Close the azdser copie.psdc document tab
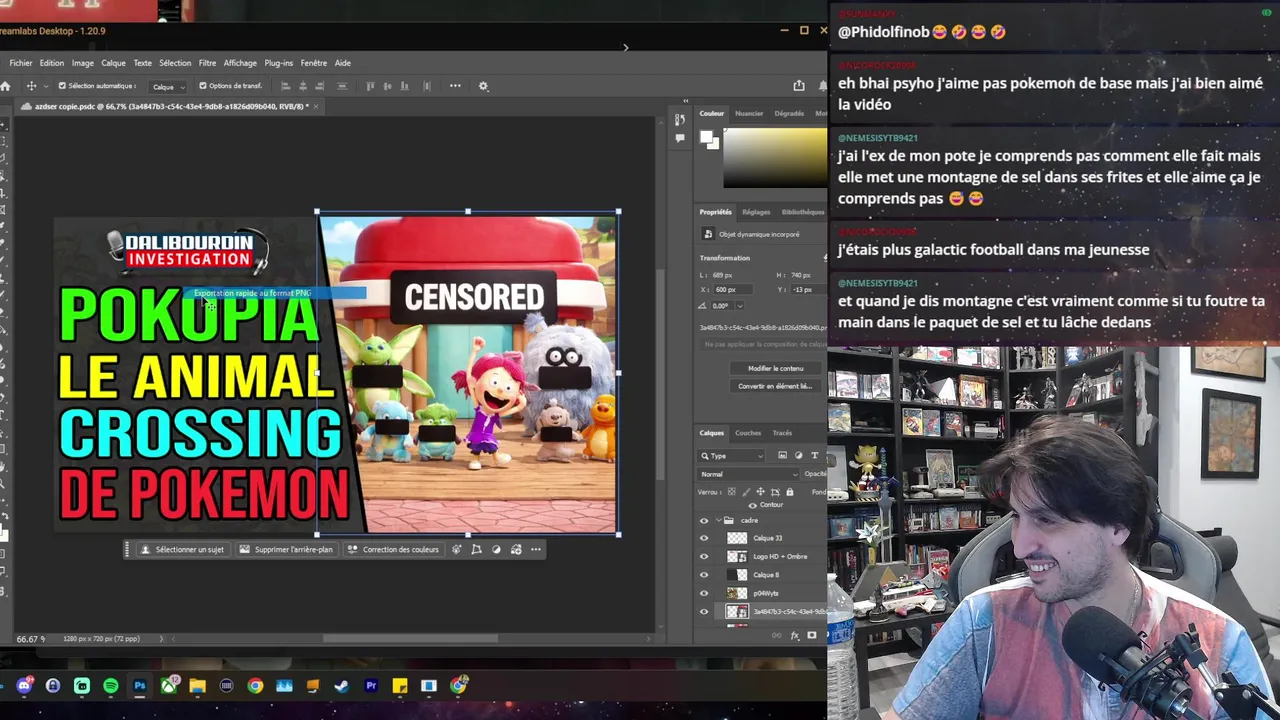This screenshot has height=720, width=1280. pyautogui.click(x=315, y=106)
